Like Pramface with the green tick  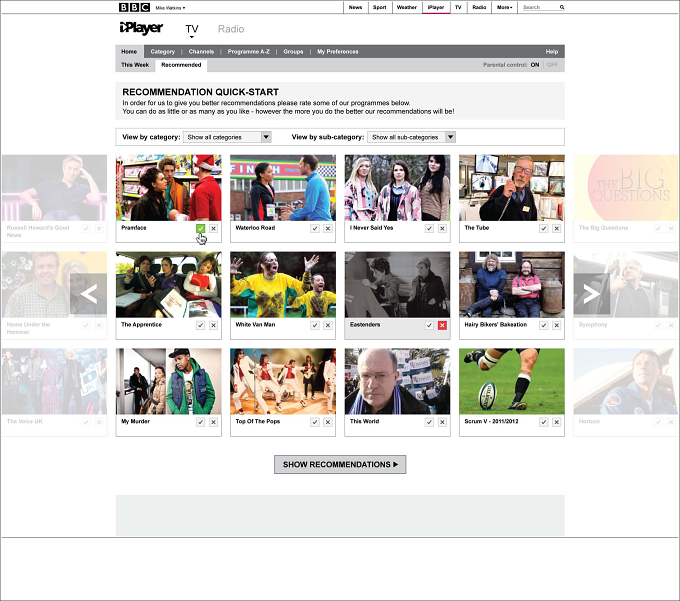(x=200, y=228)
